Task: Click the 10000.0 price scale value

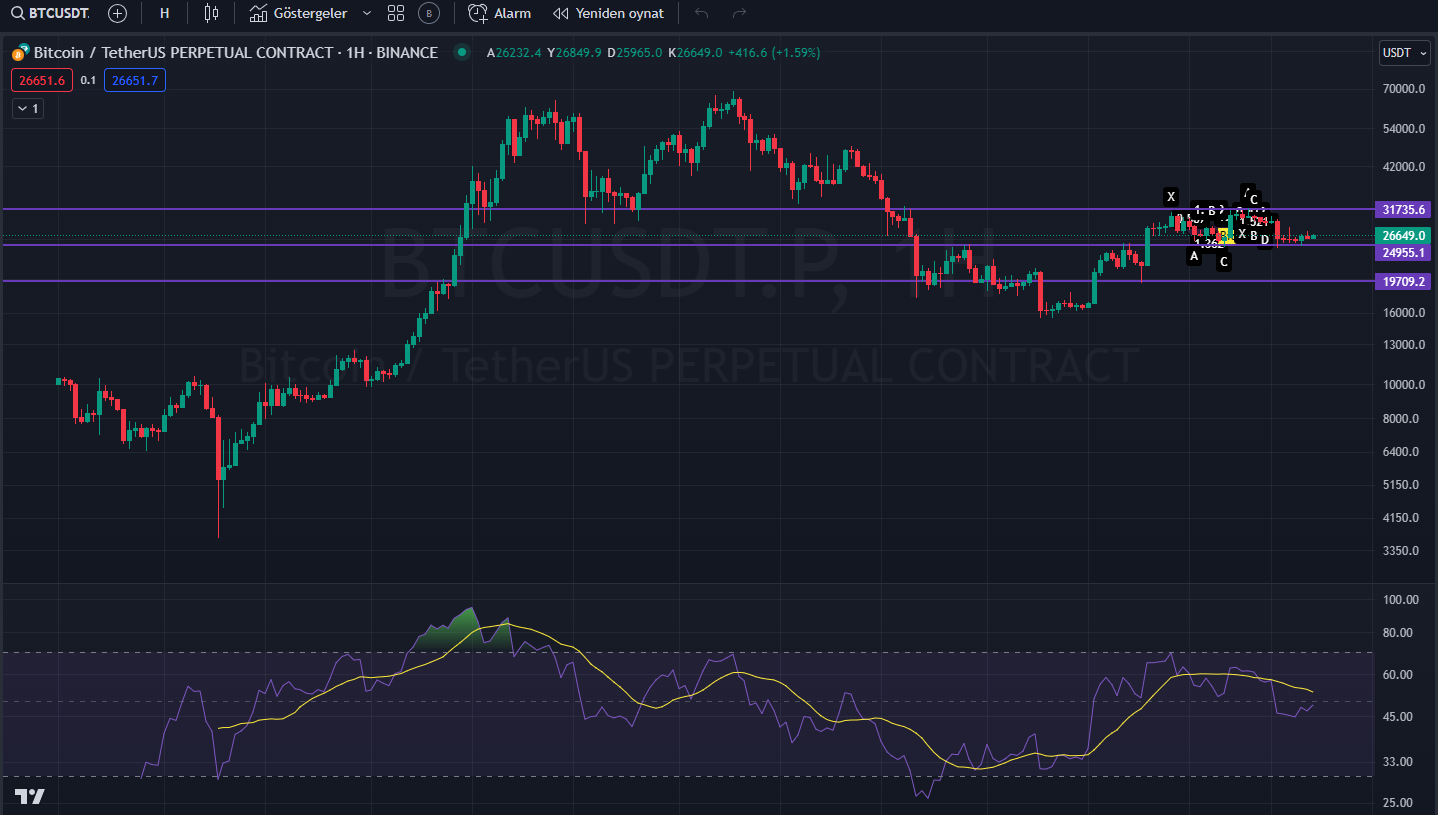Action: pos(1404,385)
